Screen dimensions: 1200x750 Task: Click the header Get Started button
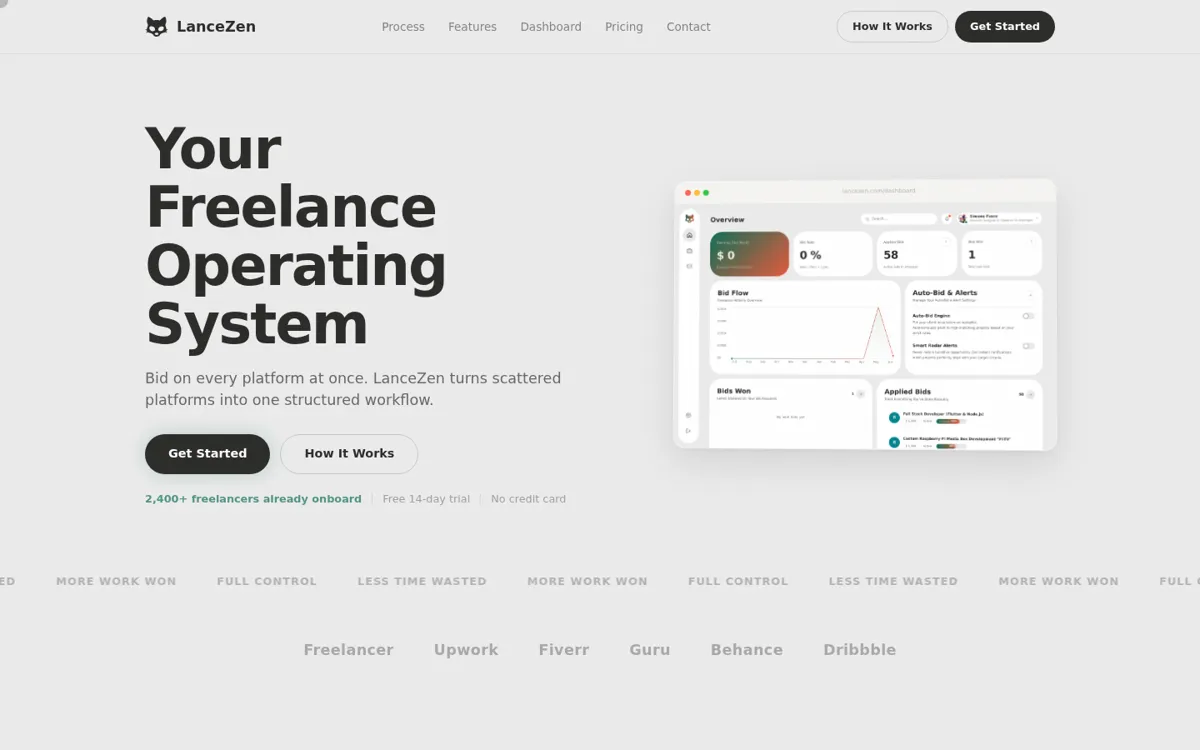1005,27
